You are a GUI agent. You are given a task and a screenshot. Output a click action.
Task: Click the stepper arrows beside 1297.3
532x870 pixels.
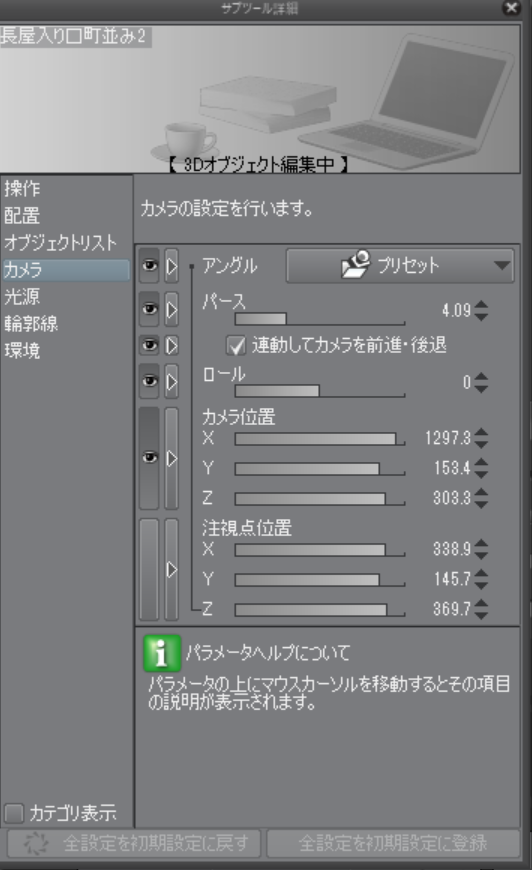pyautogui.click(x=482, y=438)
